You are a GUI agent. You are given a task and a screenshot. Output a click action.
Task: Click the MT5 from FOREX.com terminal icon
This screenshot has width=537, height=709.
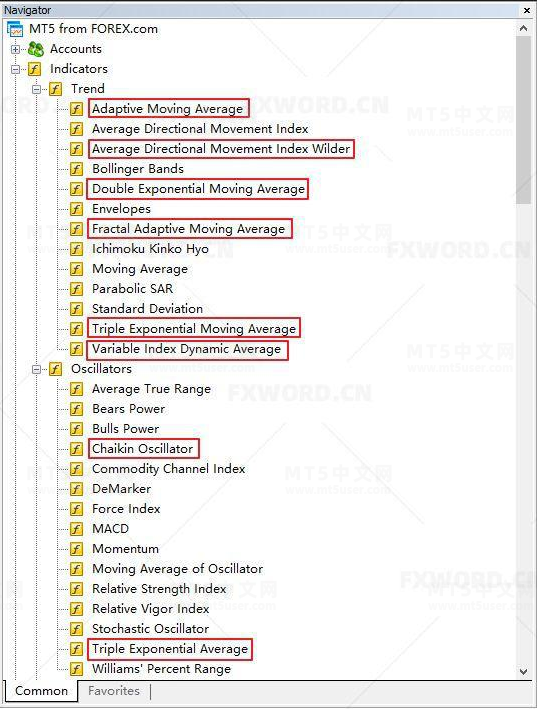(x=15, y=29)
